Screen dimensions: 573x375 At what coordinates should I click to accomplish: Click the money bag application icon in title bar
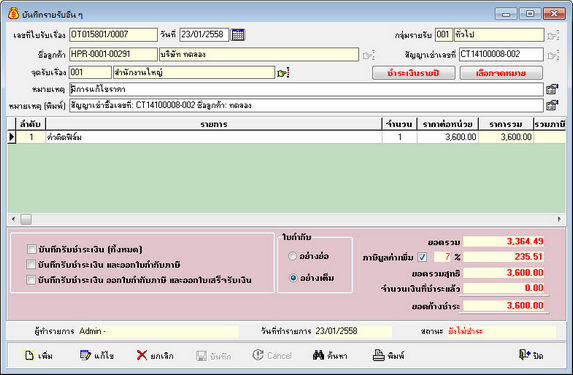tap(14, 14)
